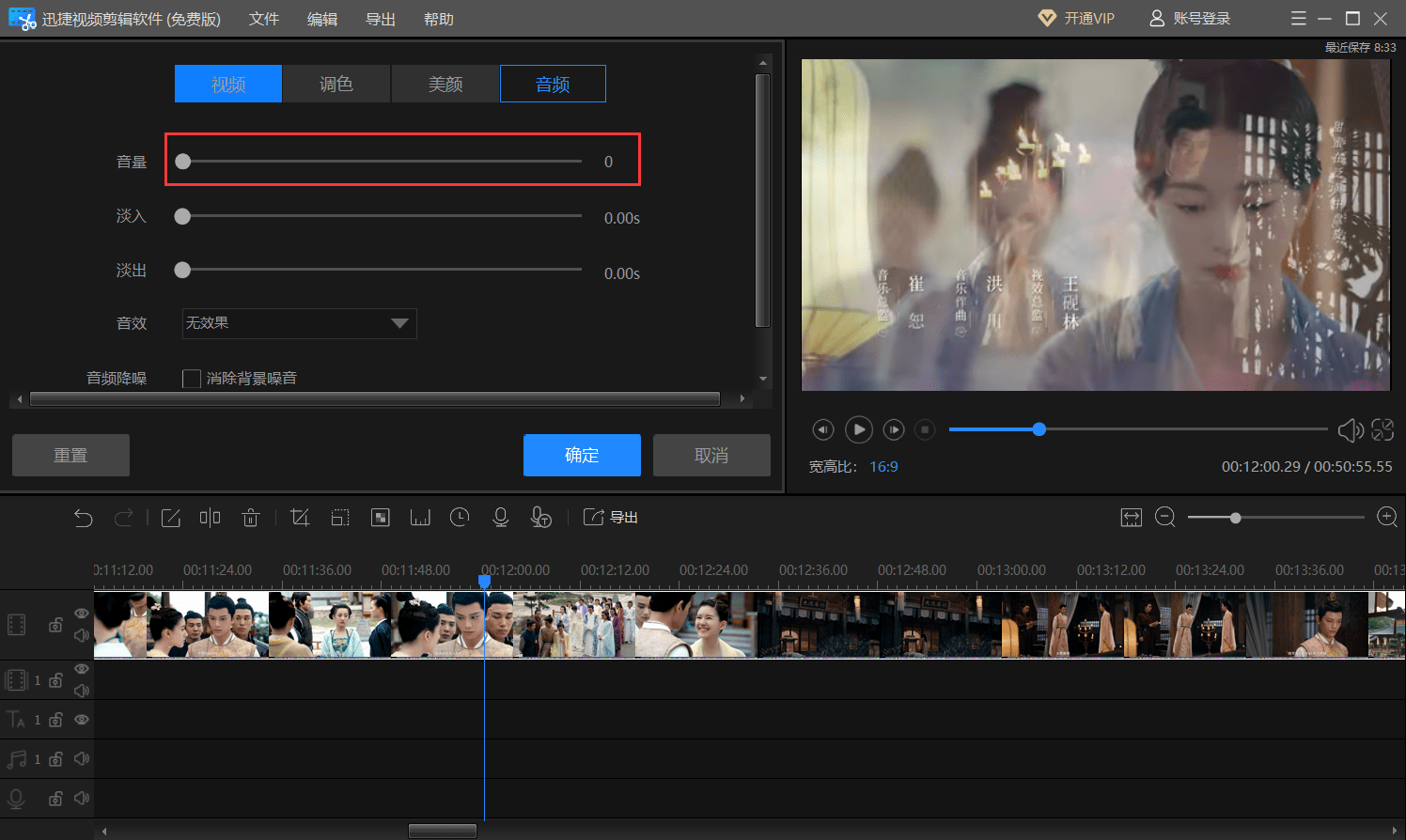This screenshot has height=840, width=1406.
Task: Click the timeline zoom slider knob
Action: pos(1236,518)
